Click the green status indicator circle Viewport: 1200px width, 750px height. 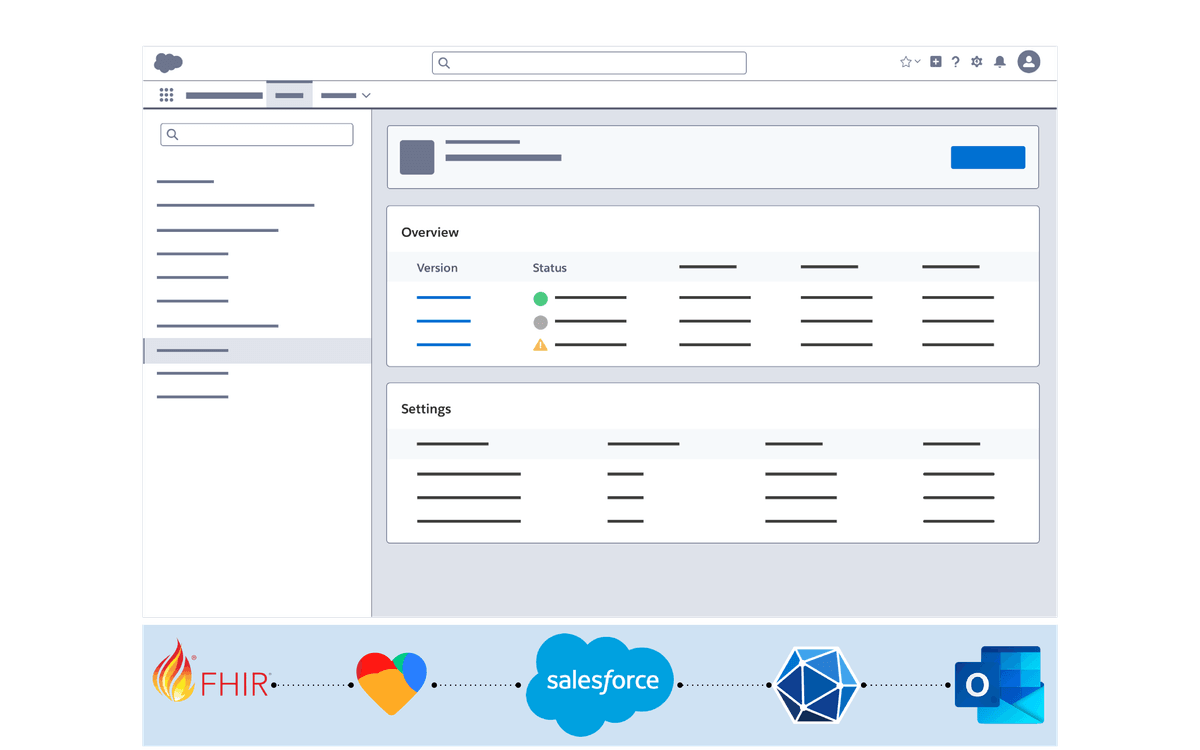click(540, 298)
